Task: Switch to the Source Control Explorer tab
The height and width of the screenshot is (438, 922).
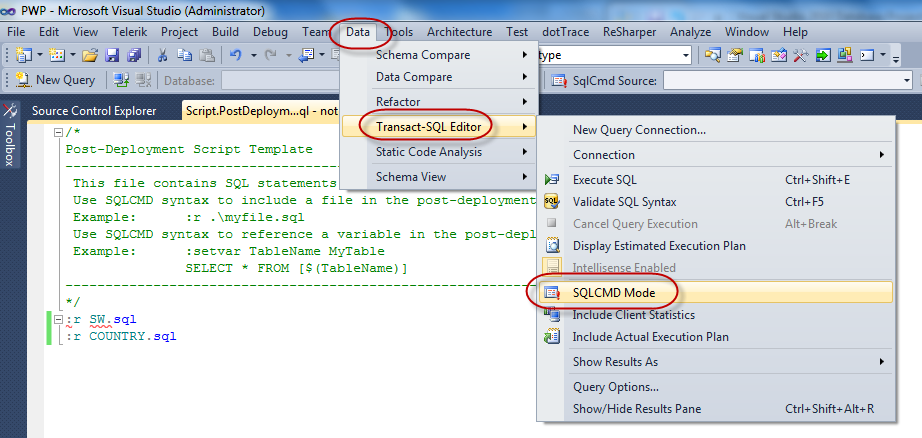Action: pyautogui.click(x=94, y=111)
